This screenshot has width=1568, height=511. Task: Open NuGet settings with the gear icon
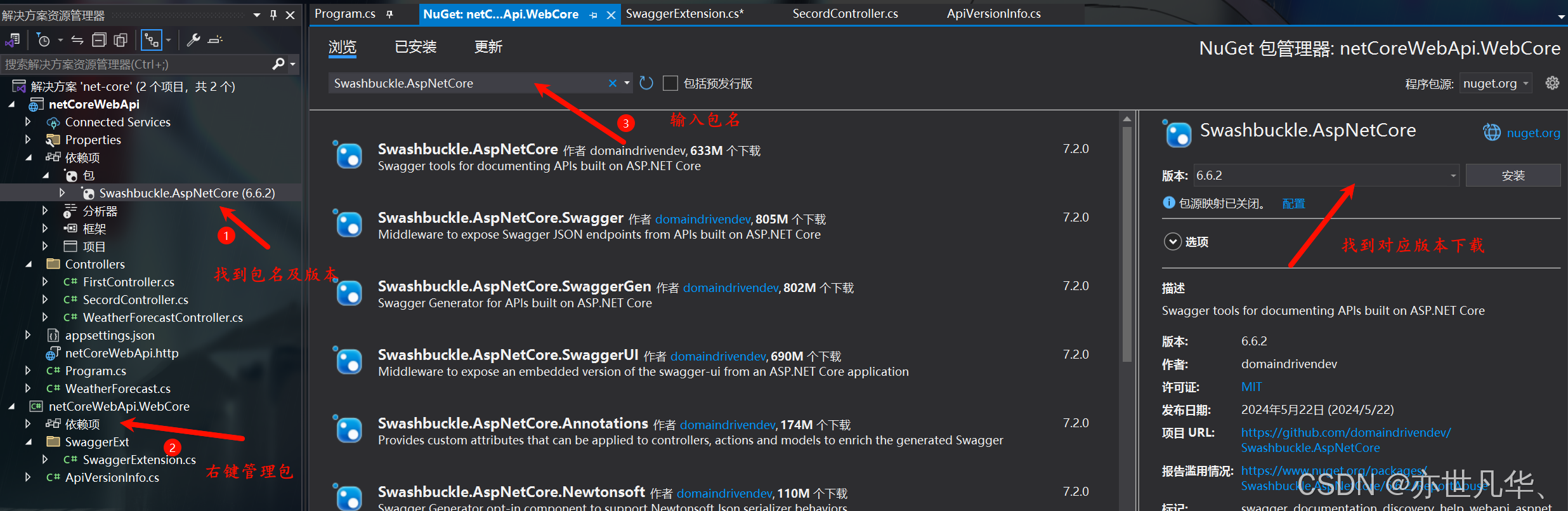(1552, 83)
